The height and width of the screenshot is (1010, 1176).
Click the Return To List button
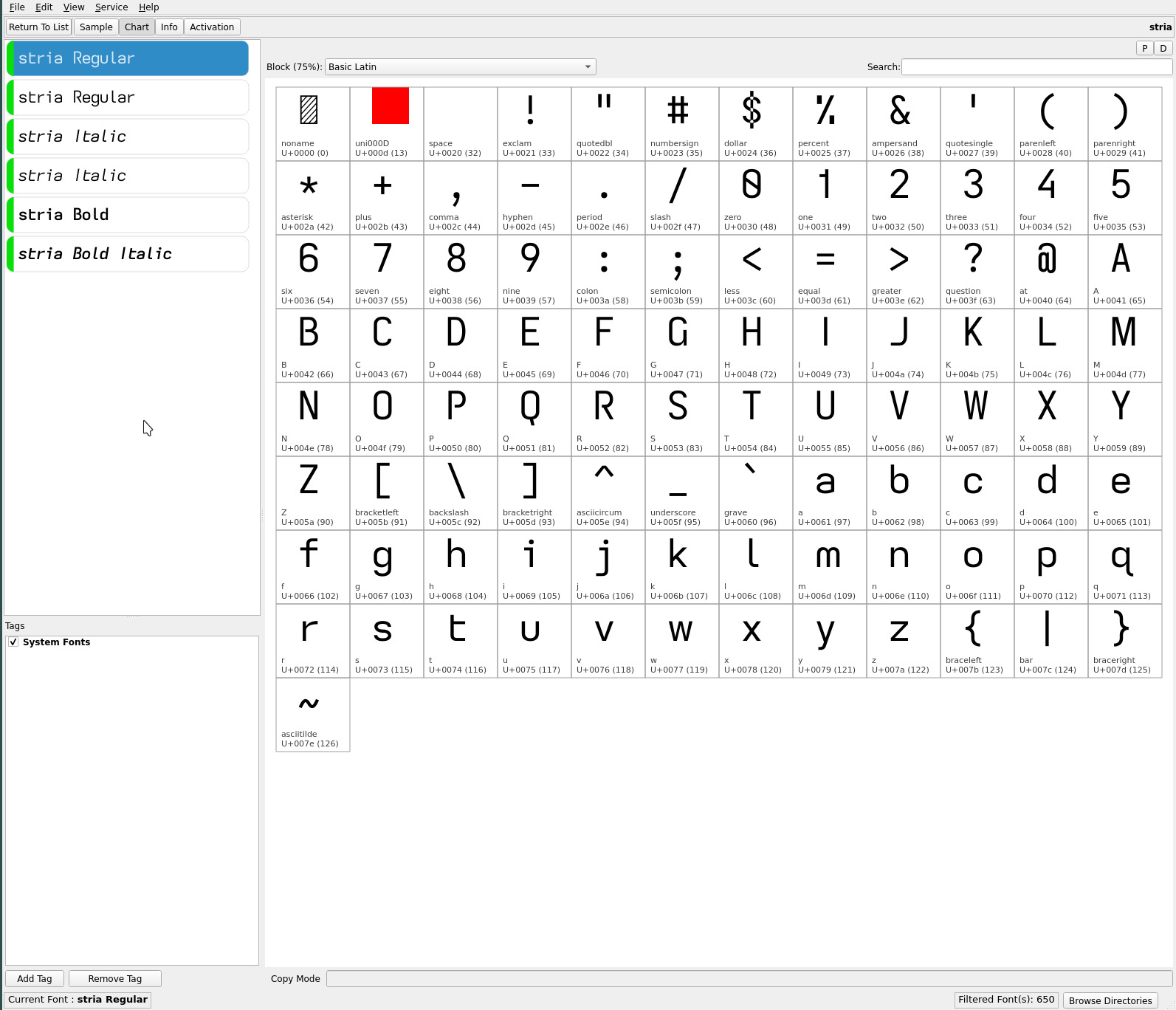coord(38,27)
